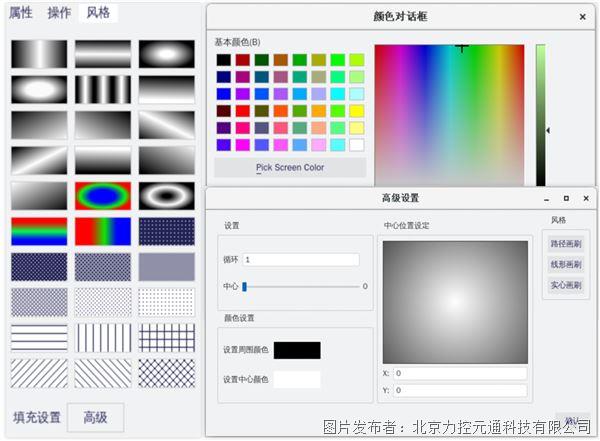Select the cyan basic color swatch

pyautogui.click(x=338, y=94)
